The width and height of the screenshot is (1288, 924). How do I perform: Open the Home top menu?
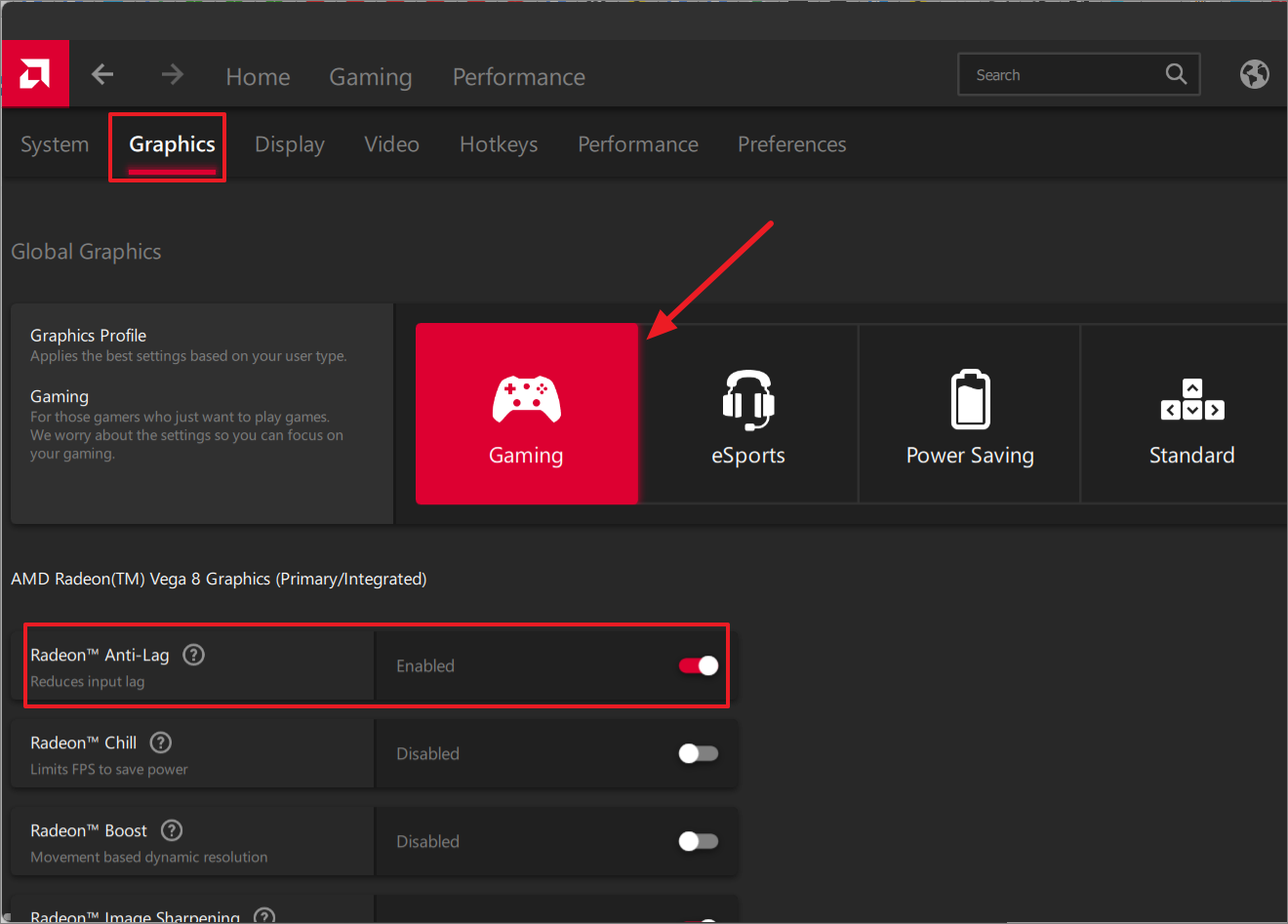258,77
